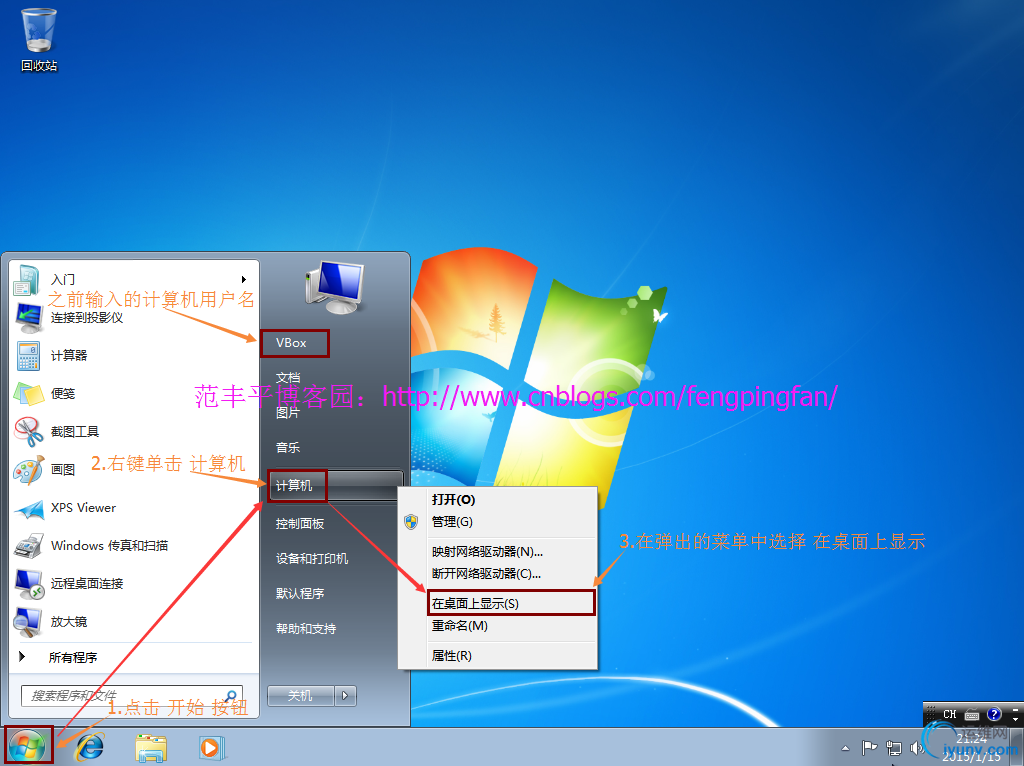1024x766 pixels.
Task: Open 音乐 Music link
Action: [288, 448]
